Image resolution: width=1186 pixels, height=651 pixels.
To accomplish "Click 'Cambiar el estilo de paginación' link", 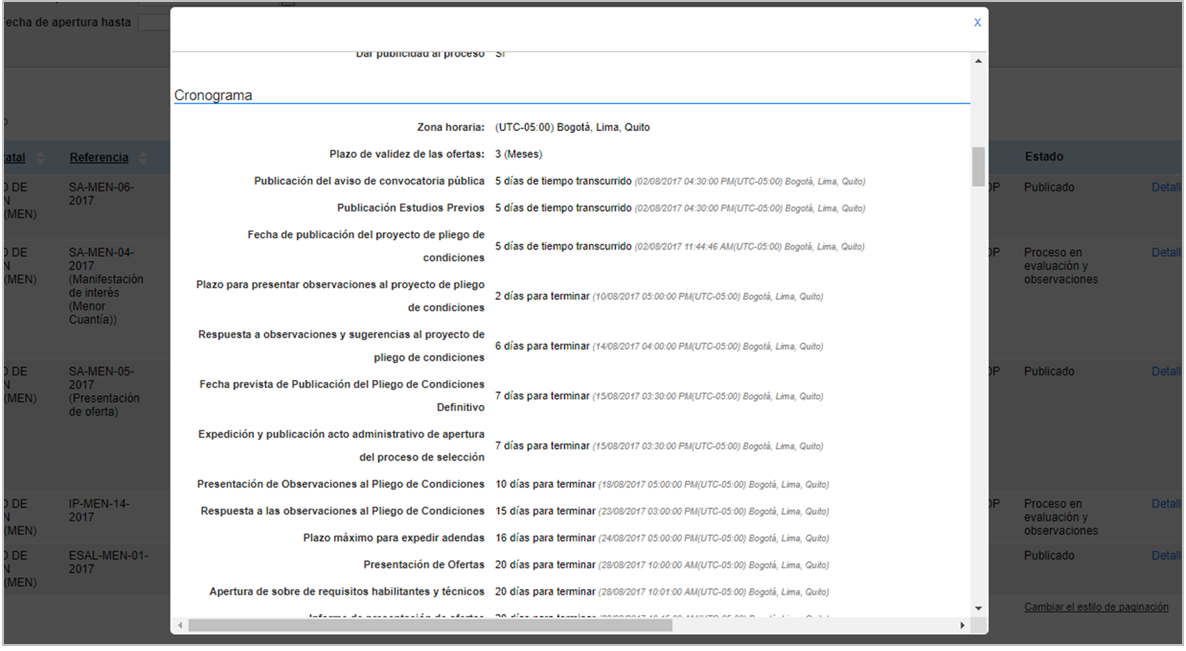I will (x=1096, y=607).
